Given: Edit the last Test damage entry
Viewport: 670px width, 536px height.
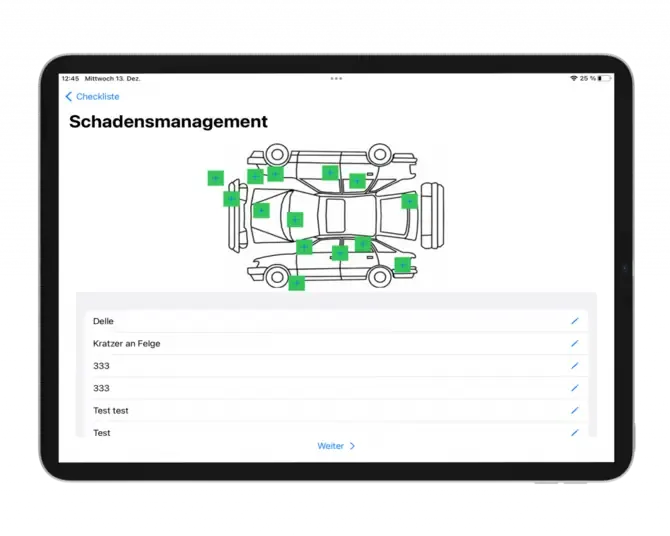Looking at the screenshot, I should [x=575, y=433].
